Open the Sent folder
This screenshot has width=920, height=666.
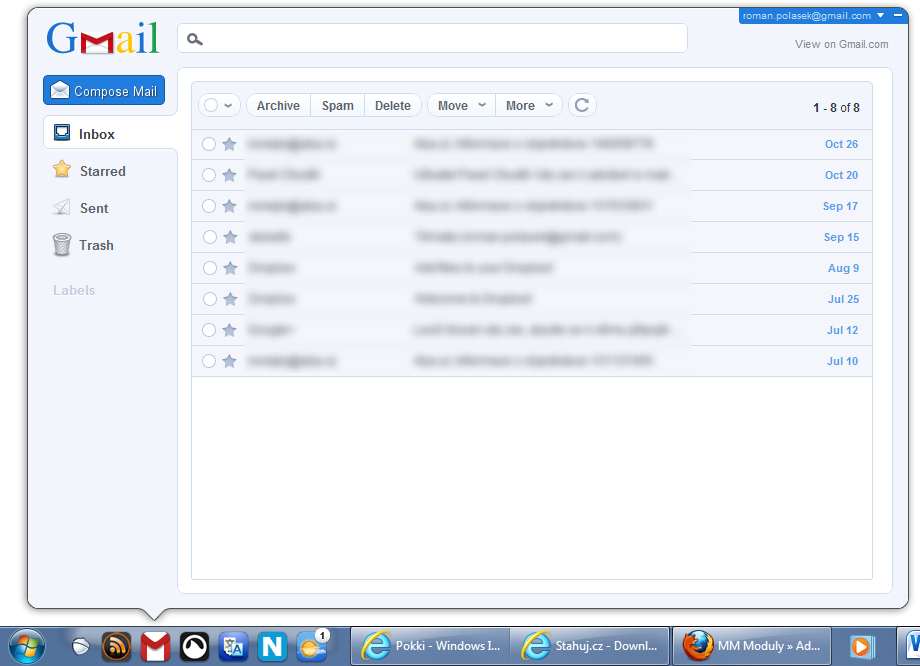[x=94, y=208]
